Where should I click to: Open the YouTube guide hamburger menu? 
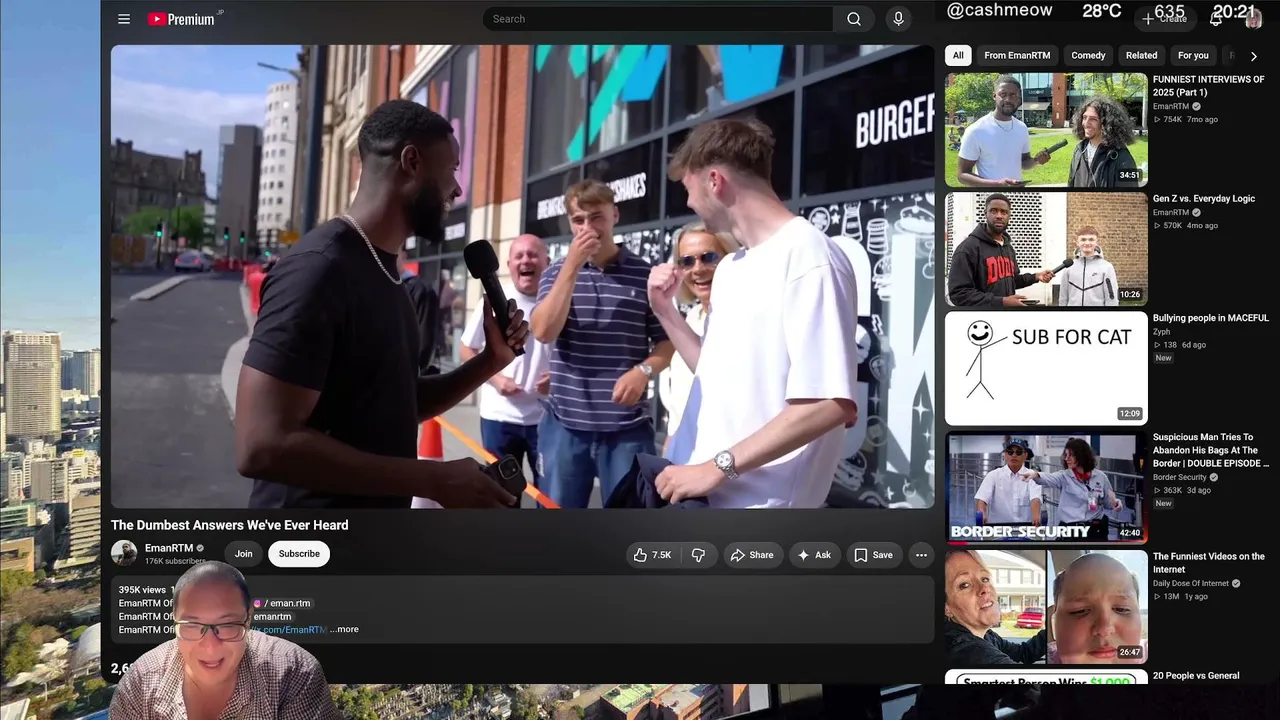pyautogui.click(x=124, y=19)
